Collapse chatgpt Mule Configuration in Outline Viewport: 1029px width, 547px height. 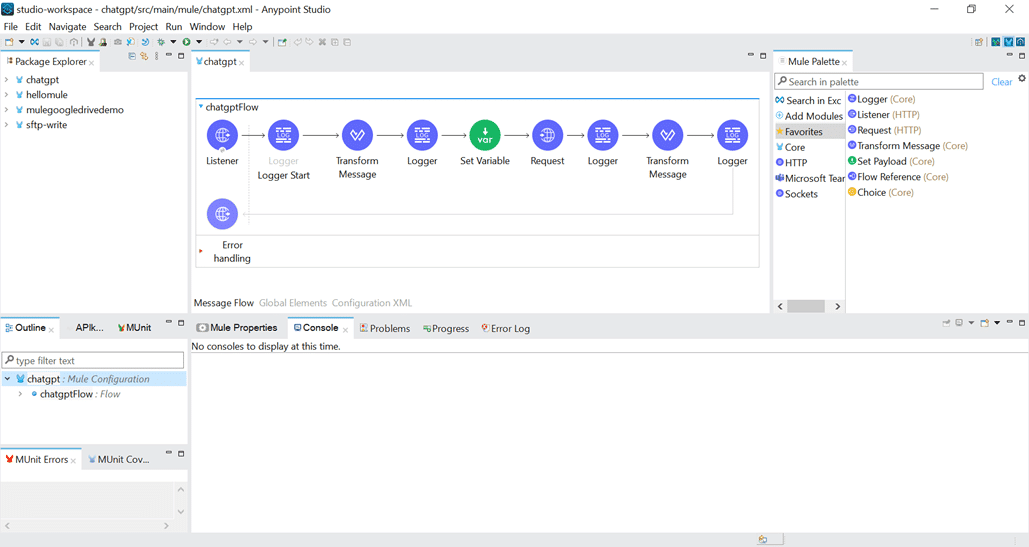click(x=7, y=379)
